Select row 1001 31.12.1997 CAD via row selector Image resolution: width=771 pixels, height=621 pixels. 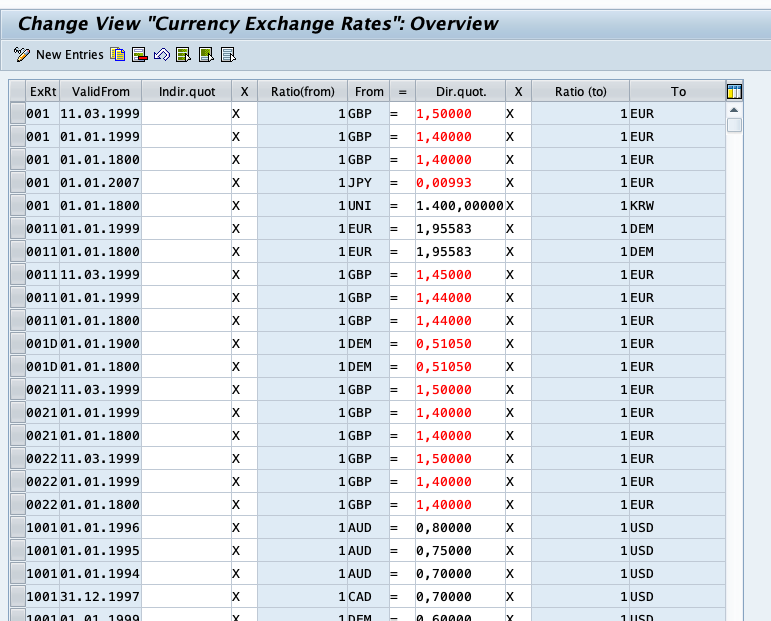click(x=18, y=597)
